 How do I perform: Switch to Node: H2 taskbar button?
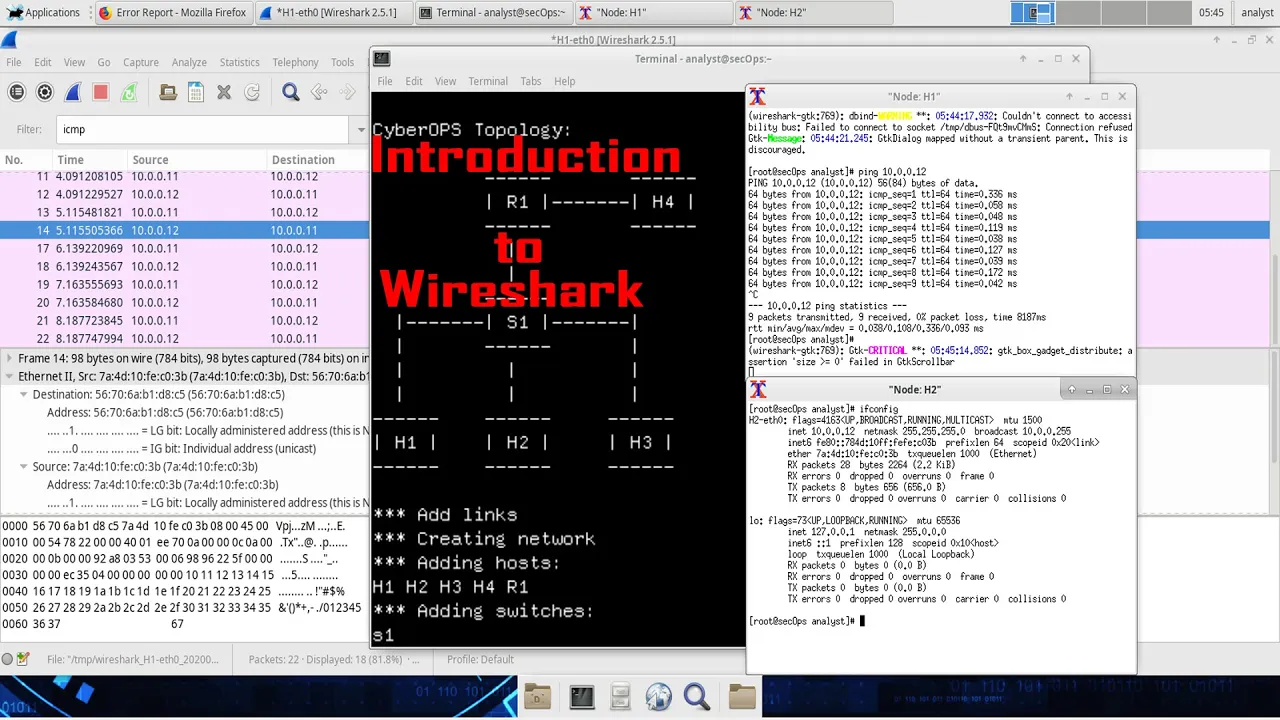point(812,12)
